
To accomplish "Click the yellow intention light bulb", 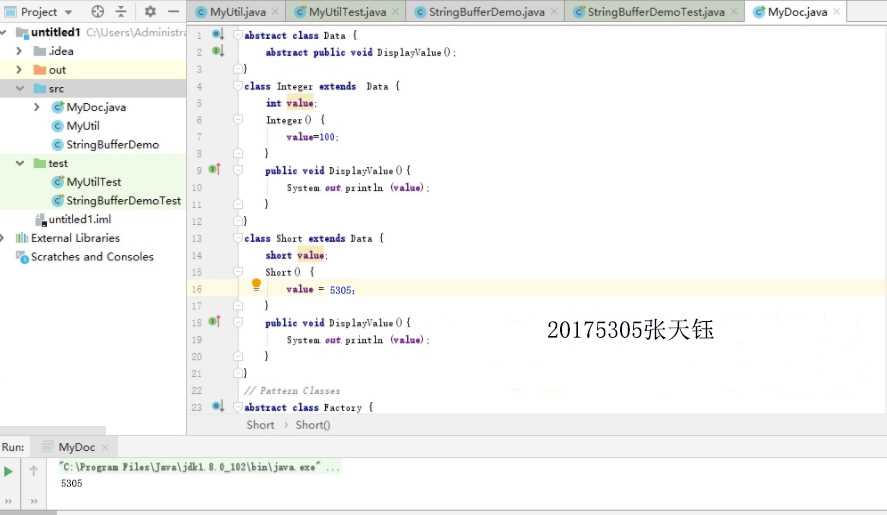I will click(x=256, y=285).
